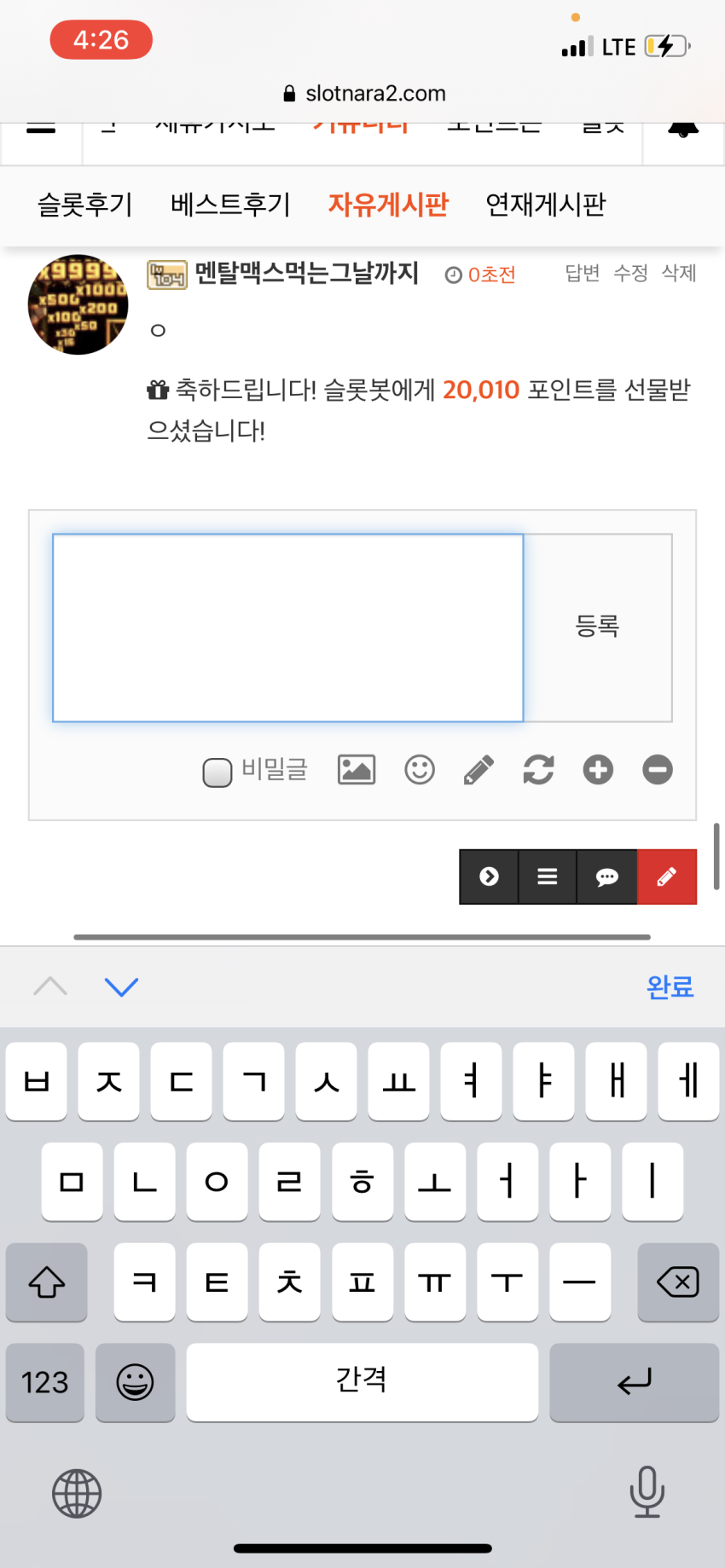The width and height of the screenshot is (725, 1568).
Task: Open the image attach icon below comment box
Action: (357, 770)
